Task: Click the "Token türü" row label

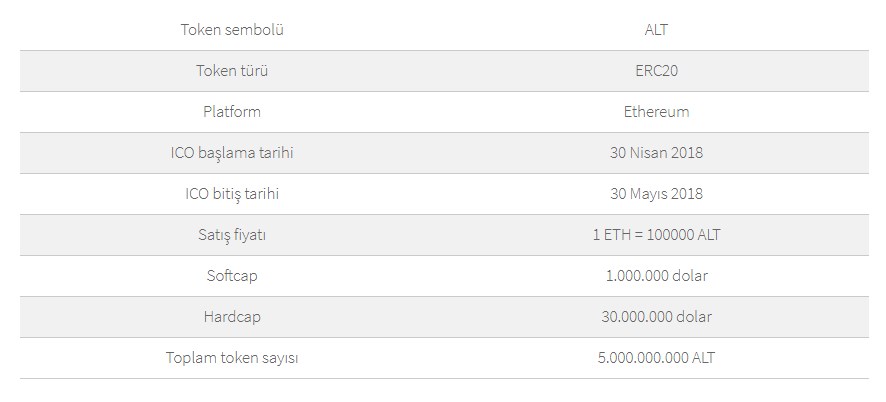Action: click(x=232, y=71)
